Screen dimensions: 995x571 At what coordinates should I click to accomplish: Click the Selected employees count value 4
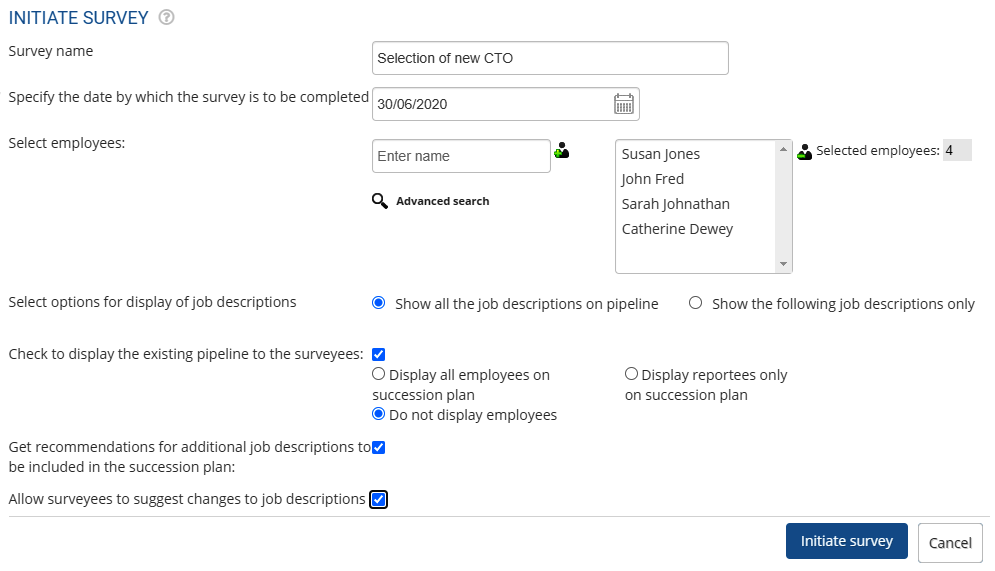point(957,150)
